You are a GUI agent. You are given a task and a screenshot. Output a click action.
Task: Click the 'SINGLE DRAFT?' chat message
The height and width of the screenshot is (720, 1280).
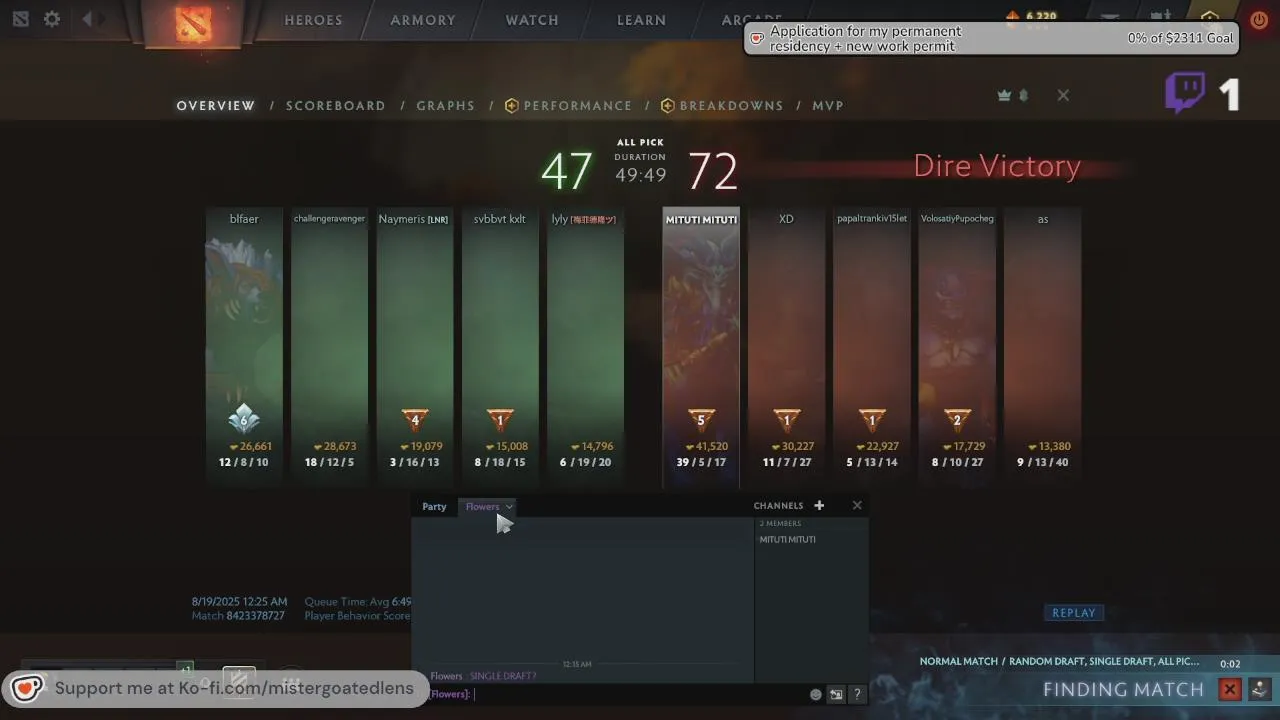coord(503,676)
